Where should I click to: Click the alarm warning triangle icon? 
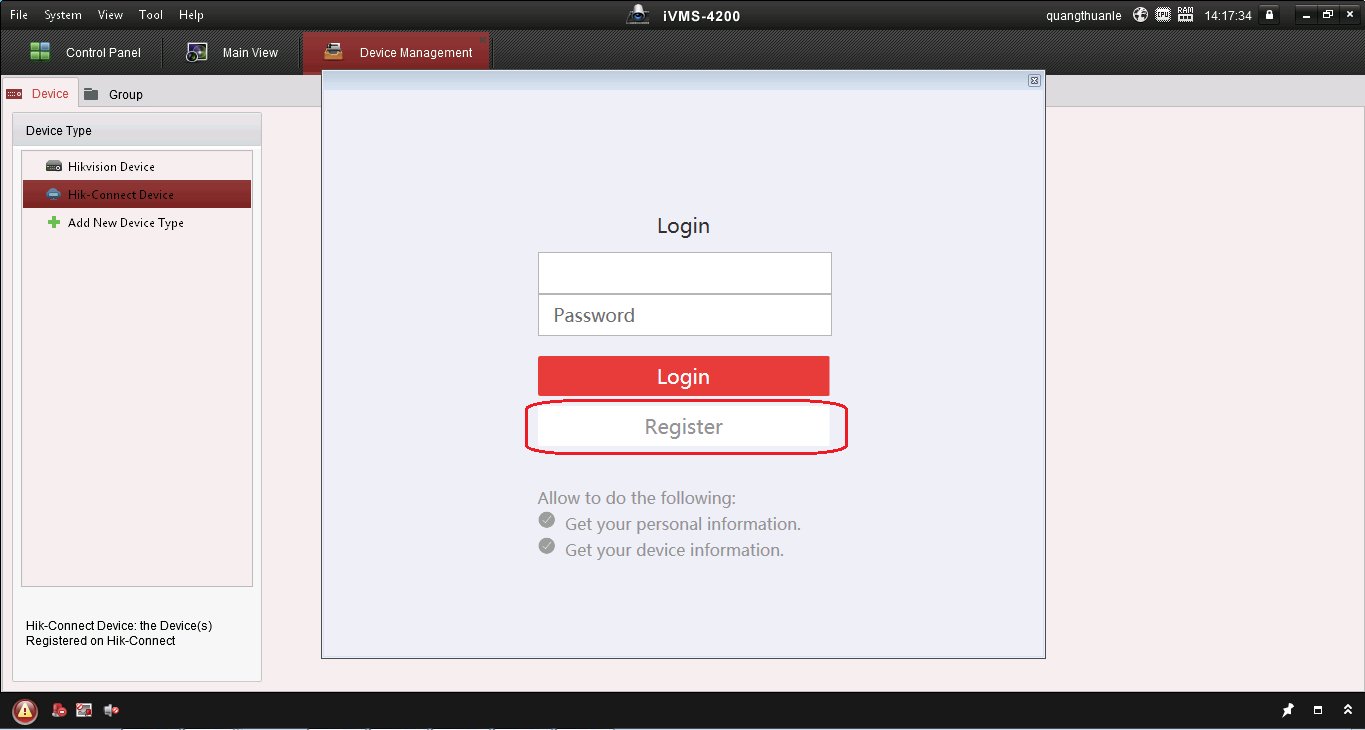(25, 711)
